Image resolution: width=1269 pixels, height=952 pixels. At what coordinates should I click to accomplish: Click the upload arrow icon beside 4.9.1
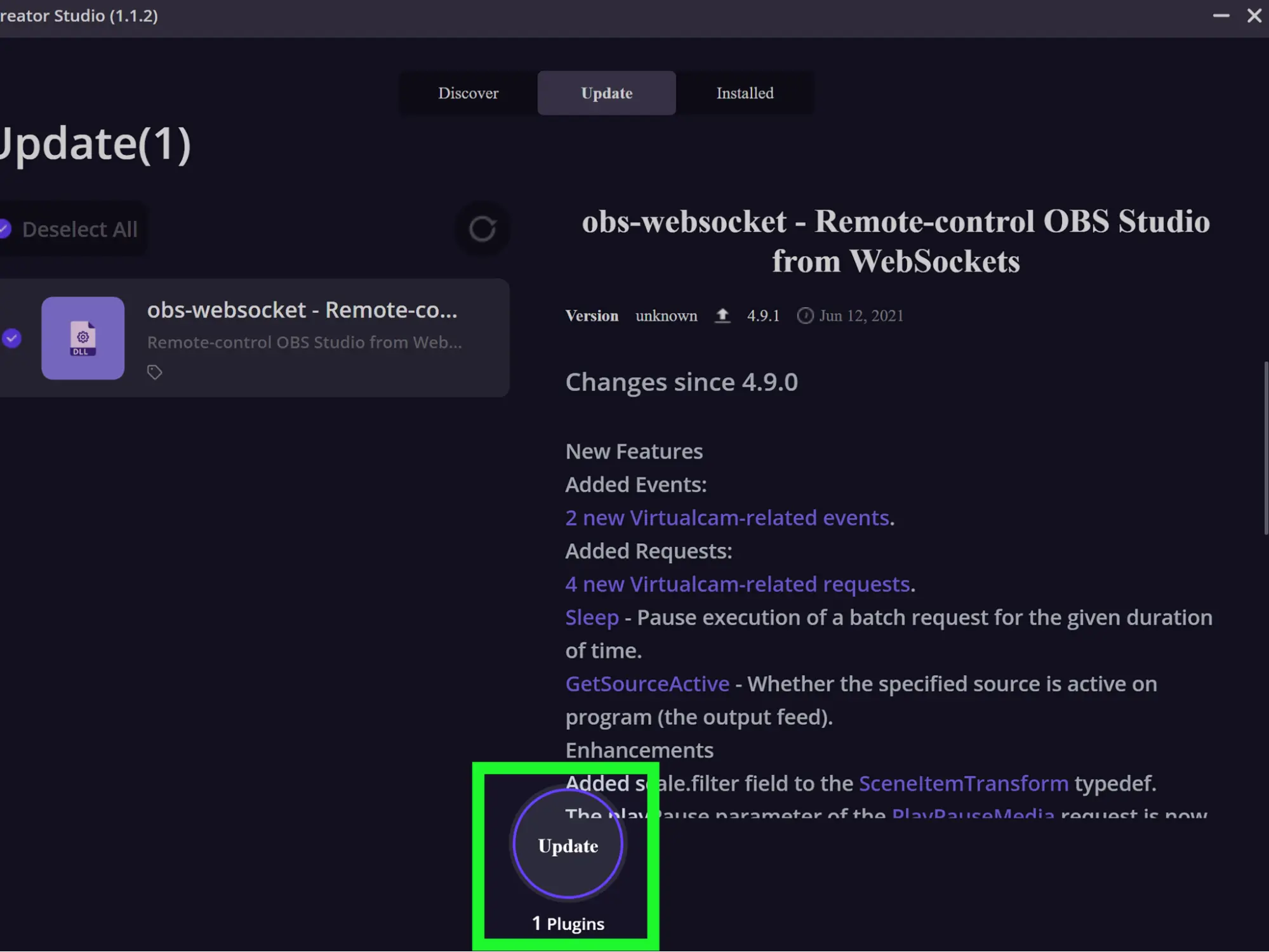[x=722, y=315]
